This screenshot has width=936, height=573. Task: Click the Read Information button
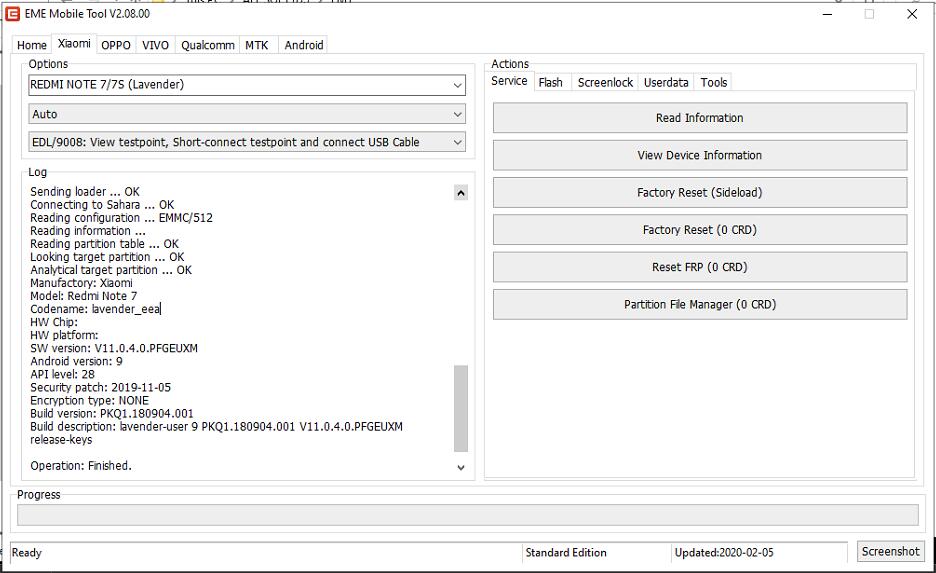[700, 118]
